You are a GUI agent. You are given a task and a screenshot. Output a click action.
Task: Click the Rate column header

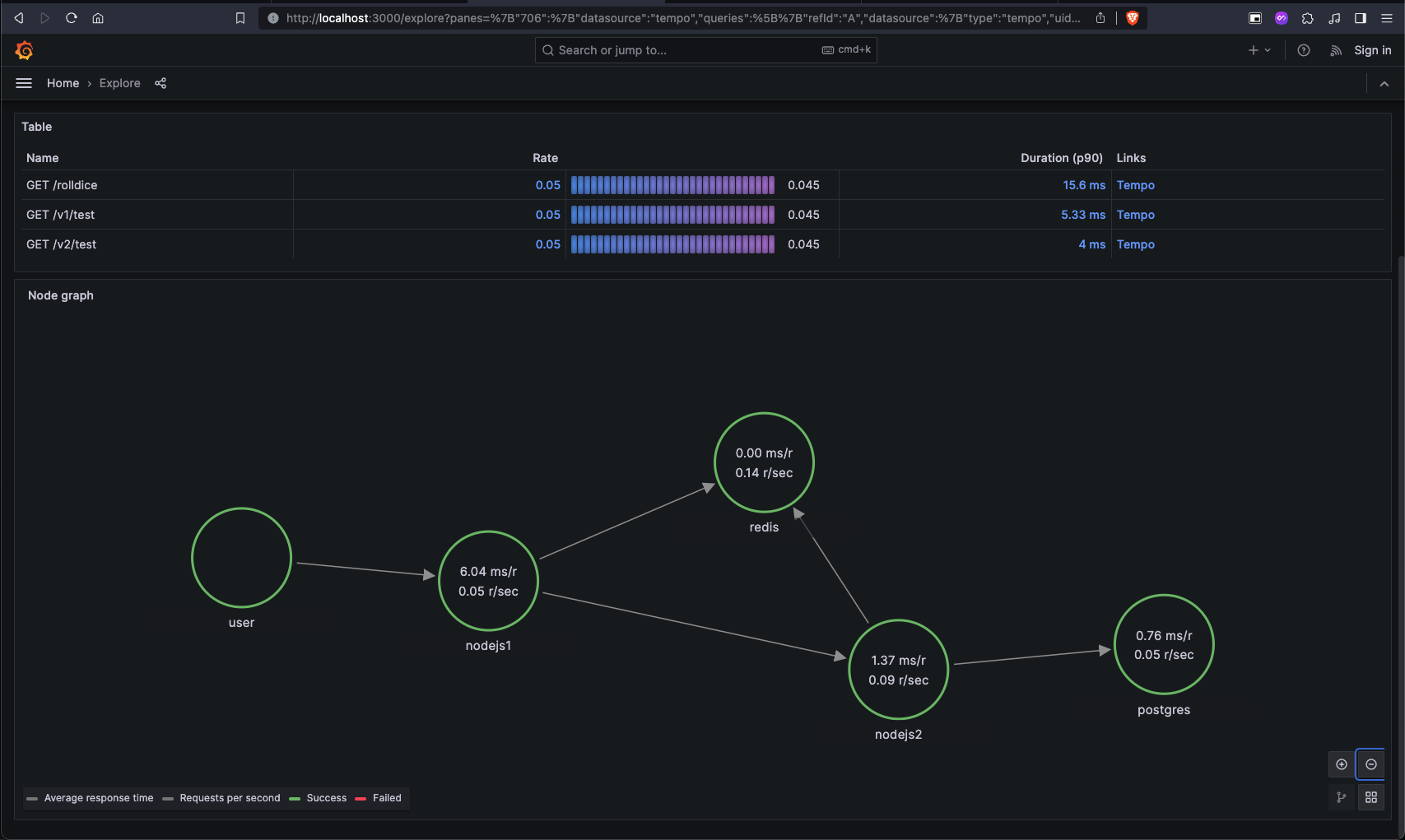[x=545, y=158]
